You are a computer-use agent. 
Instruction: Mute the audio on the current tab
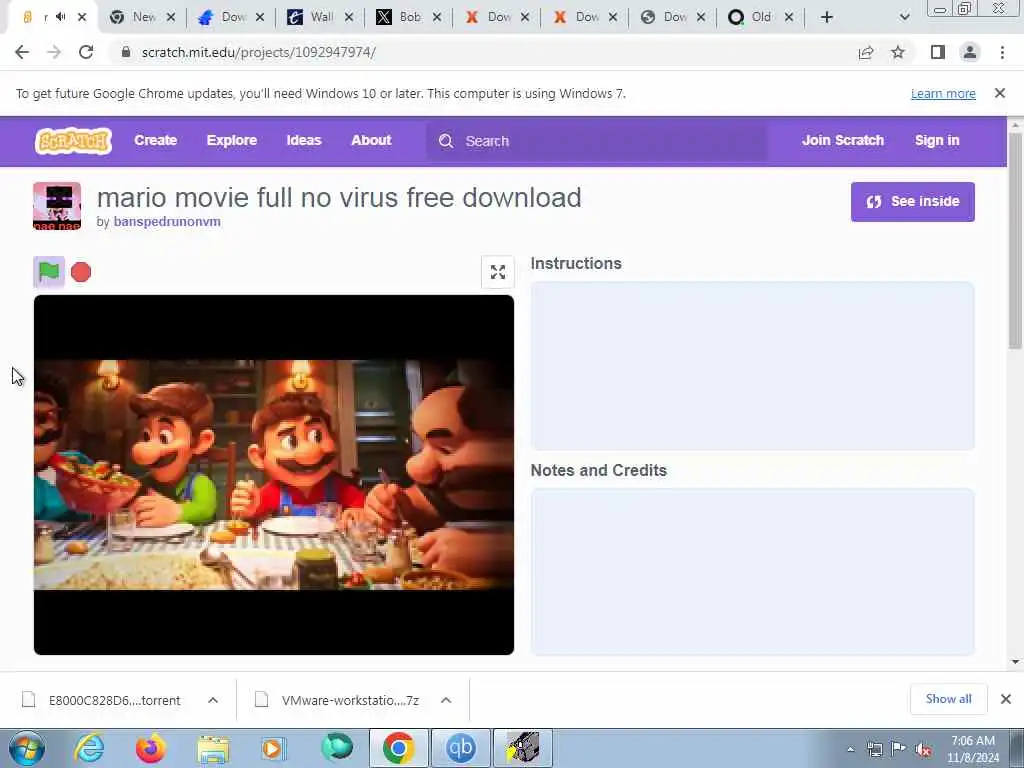coord(61,17)
